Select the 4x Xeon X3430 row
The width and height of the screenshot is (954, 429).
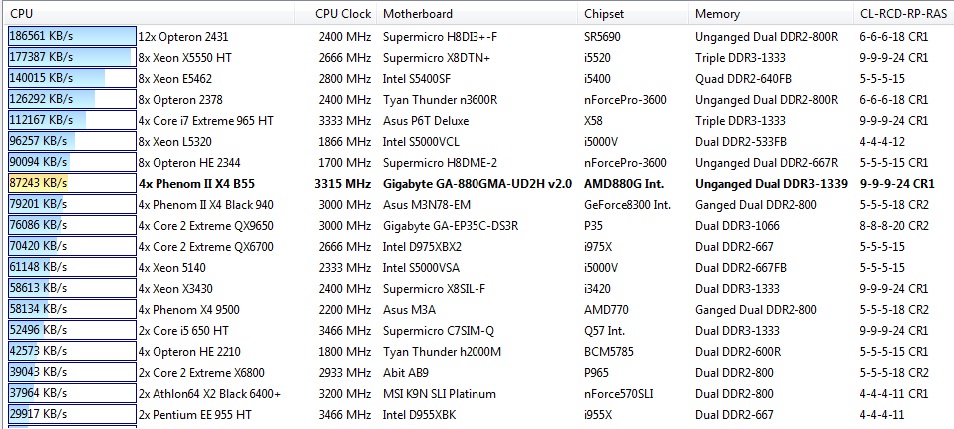180,288
